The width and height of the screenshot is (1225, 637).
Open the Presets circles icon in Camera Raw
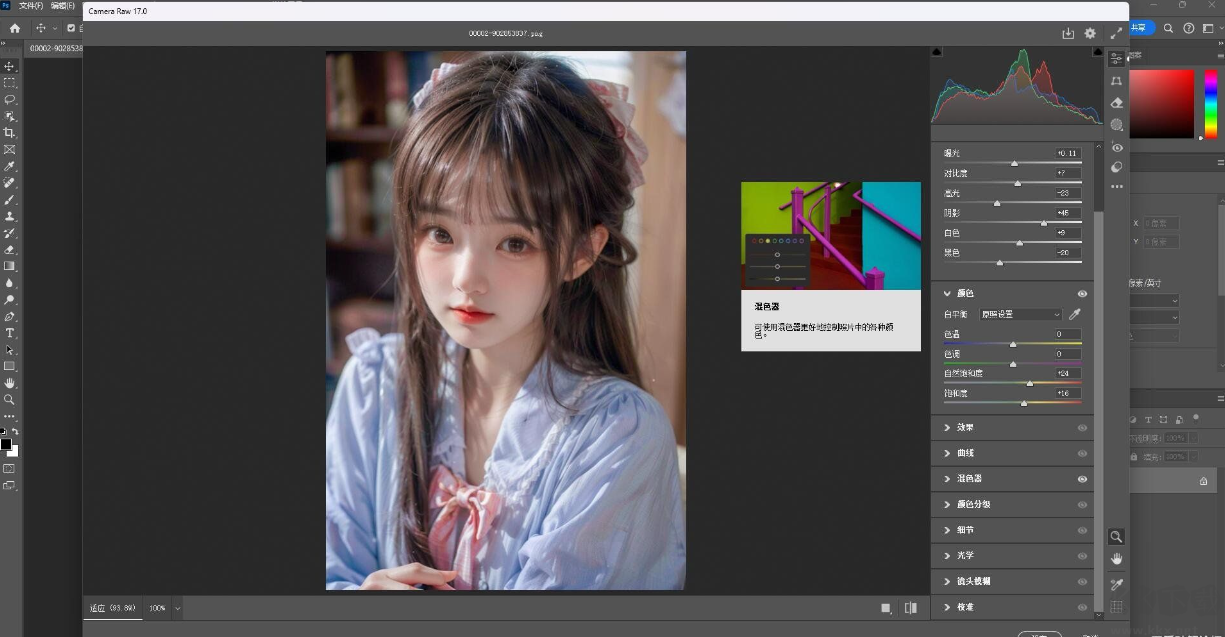pos(1116,167)
